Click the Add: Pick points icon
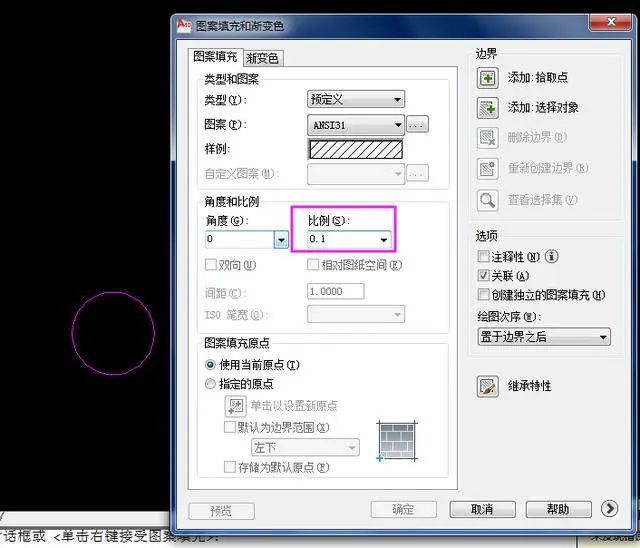This screenshot has width=640, height=548. coord(487,78)
